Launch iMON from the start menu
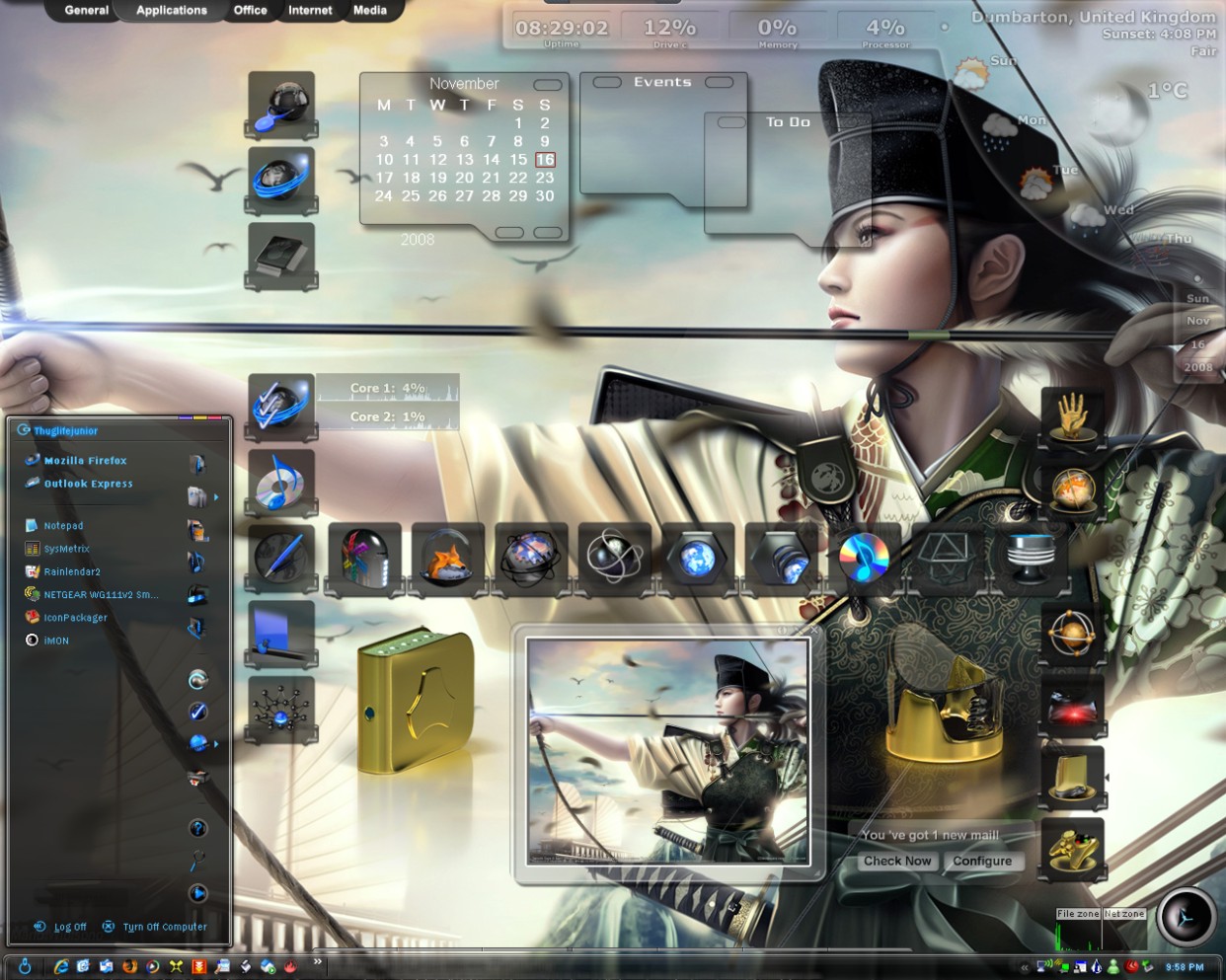This screenshot has width=1226, height=980. click(x=47, y=641)
